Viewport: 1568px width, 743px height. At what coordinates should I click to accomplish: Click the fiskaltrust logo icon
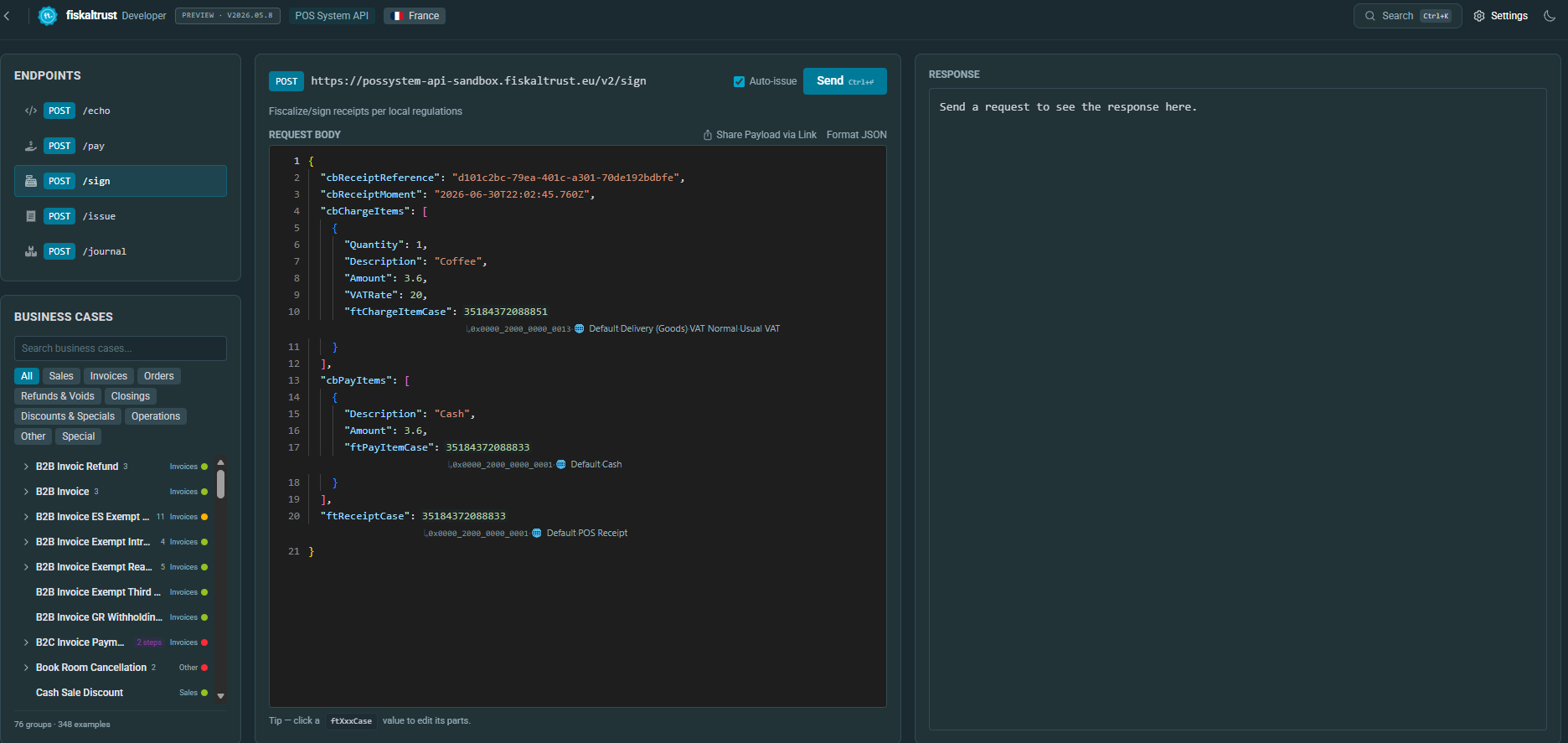[48, 15]
